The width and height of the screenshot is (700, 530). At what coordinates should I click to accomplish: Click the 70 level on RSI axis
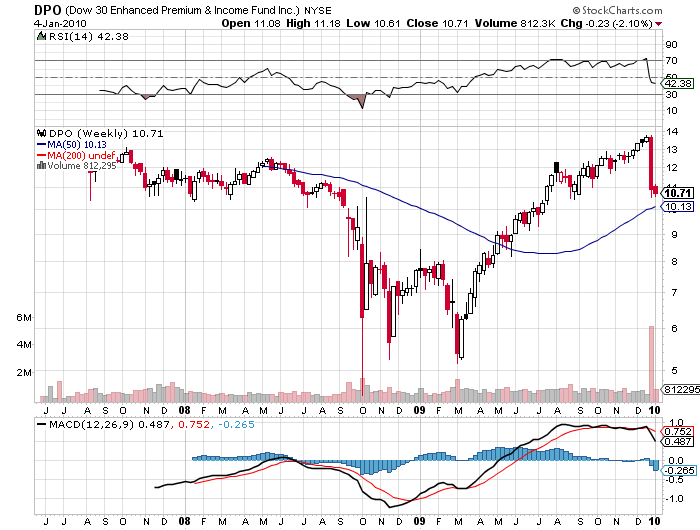[x=671, y=60]
